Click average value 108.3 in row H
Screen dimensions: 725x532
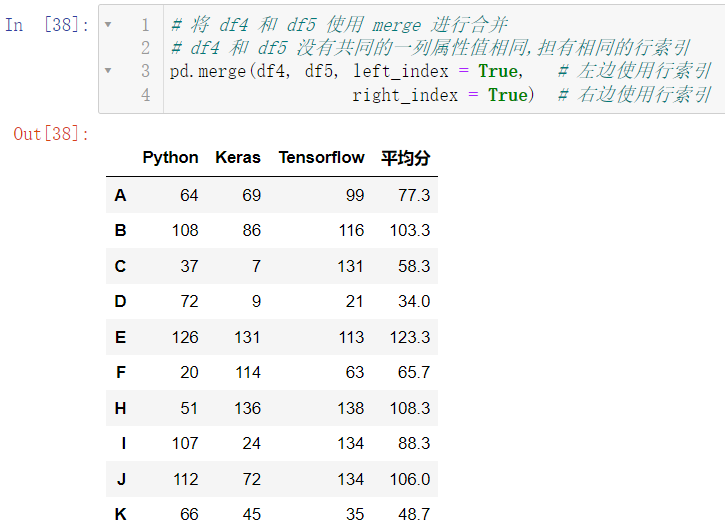coord(410,409)
